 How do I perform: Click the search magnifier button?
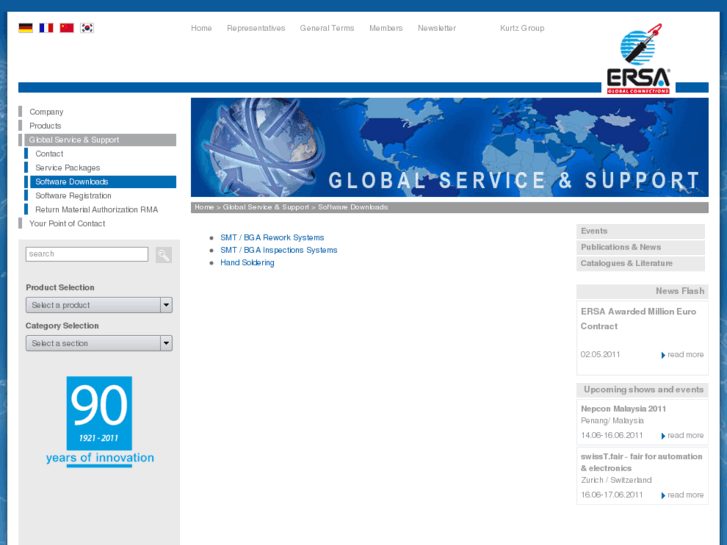[x=164, y=255]
